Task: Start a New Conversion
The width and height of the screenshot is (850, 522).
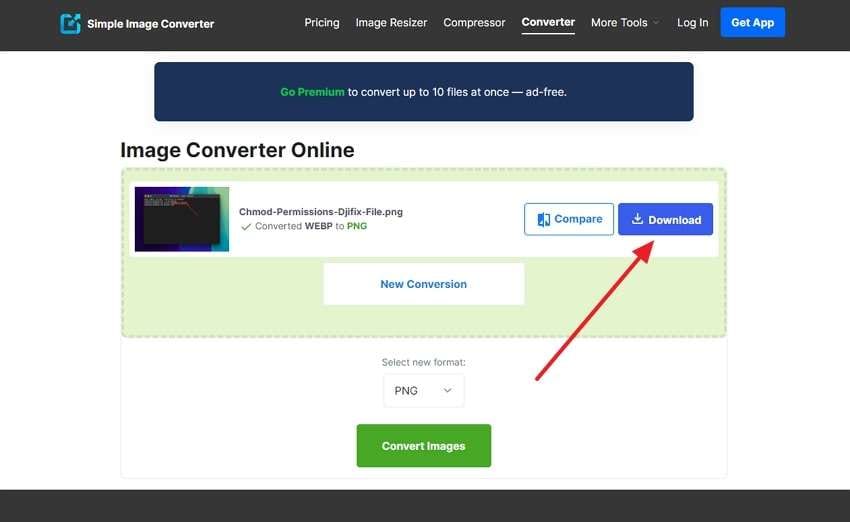Action: pos(423,284)
